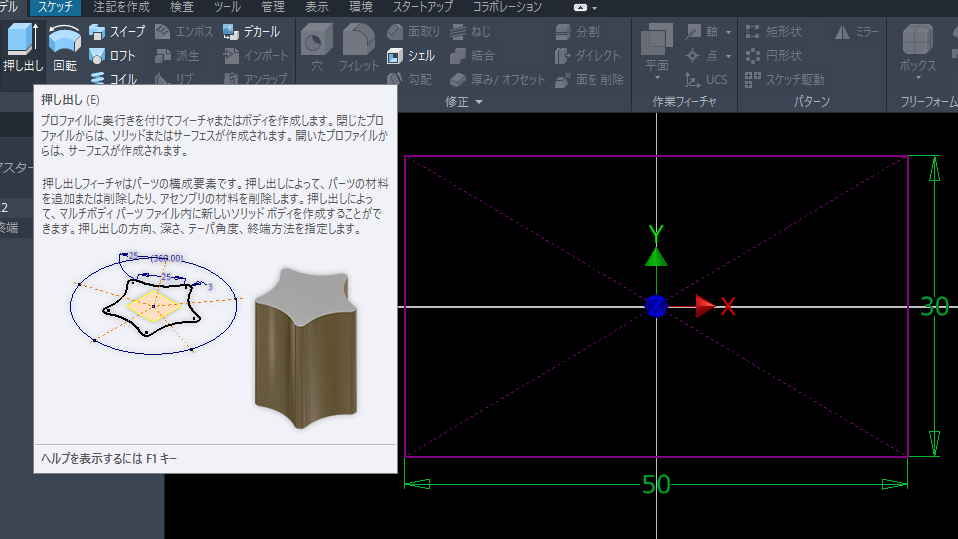Open the 検査 (Inspect) ribbon tab

pos(182,7)
